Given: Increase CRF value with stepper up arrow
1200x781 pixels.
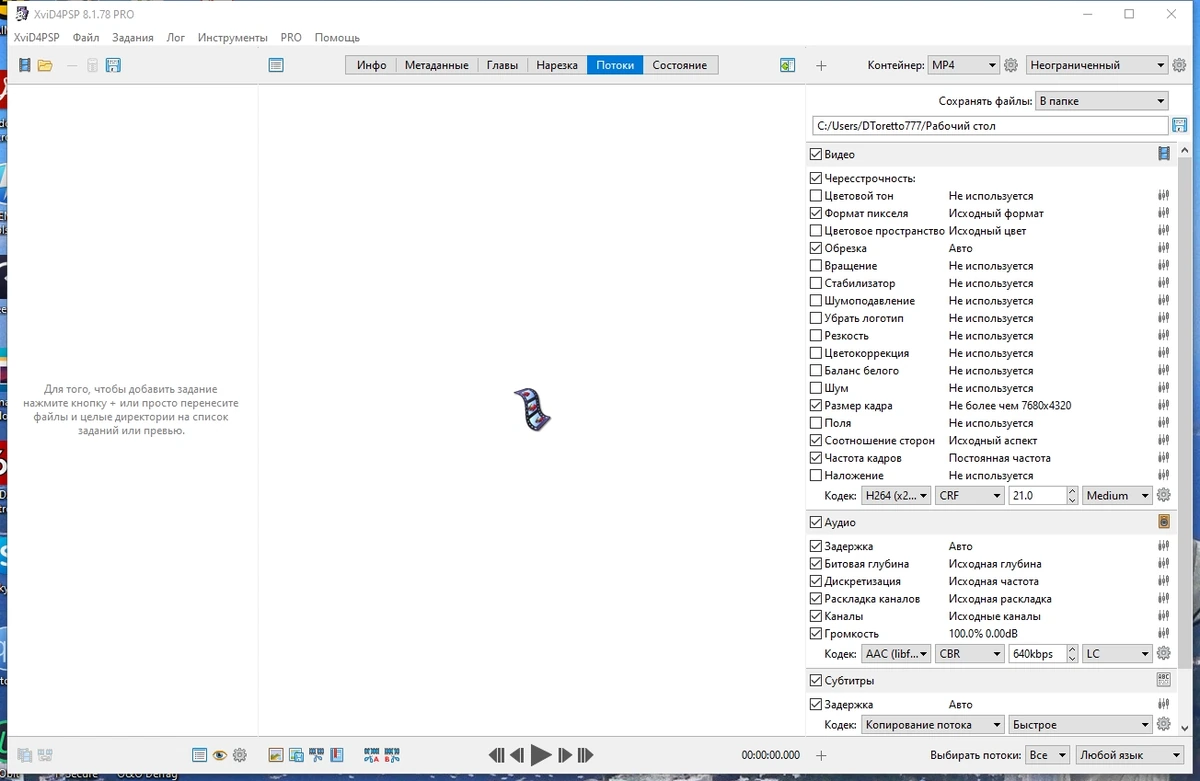Looking at the screenshot, I should coord(1072,491).
